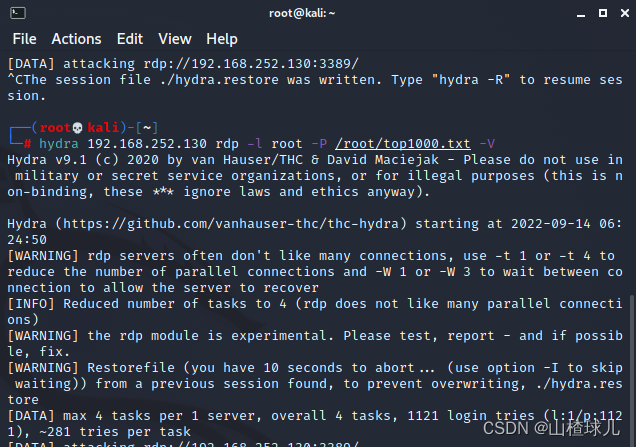Click the terminal icon in title bar
This screenshot has height=447, width=636.
18,13
